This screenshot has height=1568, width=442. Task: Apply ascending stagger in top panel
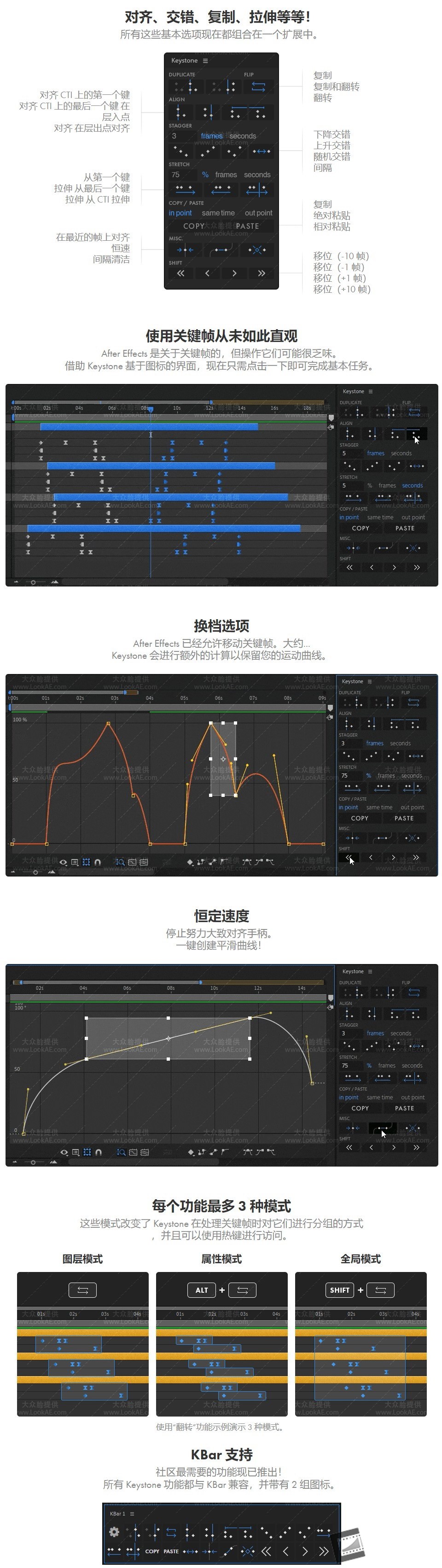point(208,151)
